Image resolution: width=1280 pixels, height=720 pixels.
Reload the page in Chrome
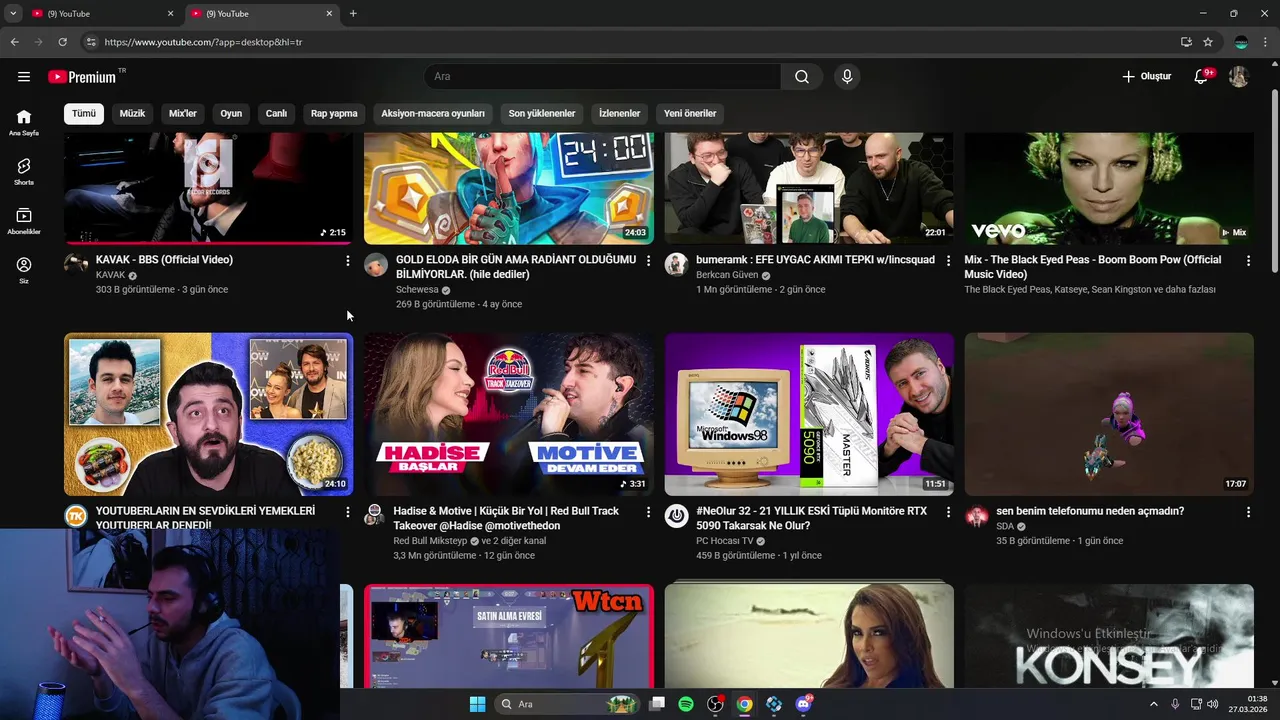pos(62,42)
